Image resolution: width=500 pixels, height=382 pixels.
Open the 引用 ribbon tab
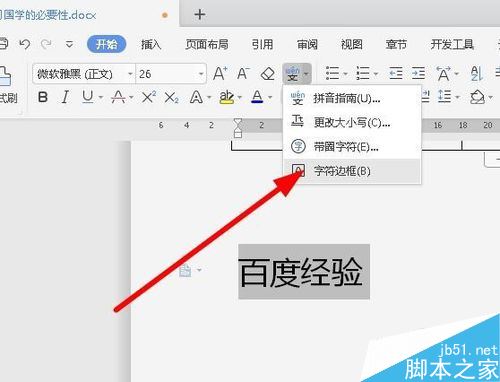coord(262,44)
